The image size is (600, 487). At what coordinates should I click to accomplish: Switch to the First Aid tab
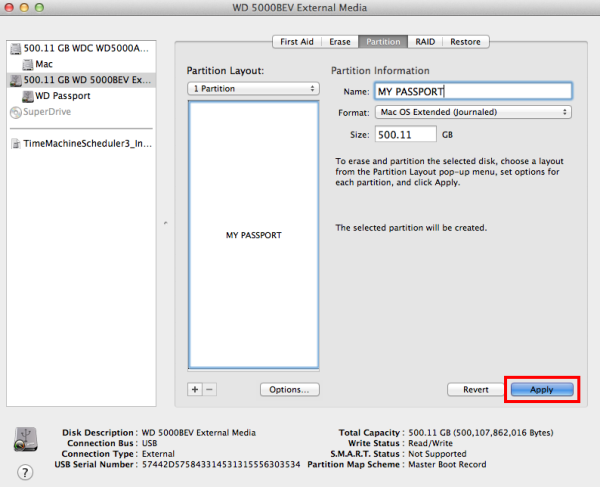pyautogui.click(x=299, y=42)
